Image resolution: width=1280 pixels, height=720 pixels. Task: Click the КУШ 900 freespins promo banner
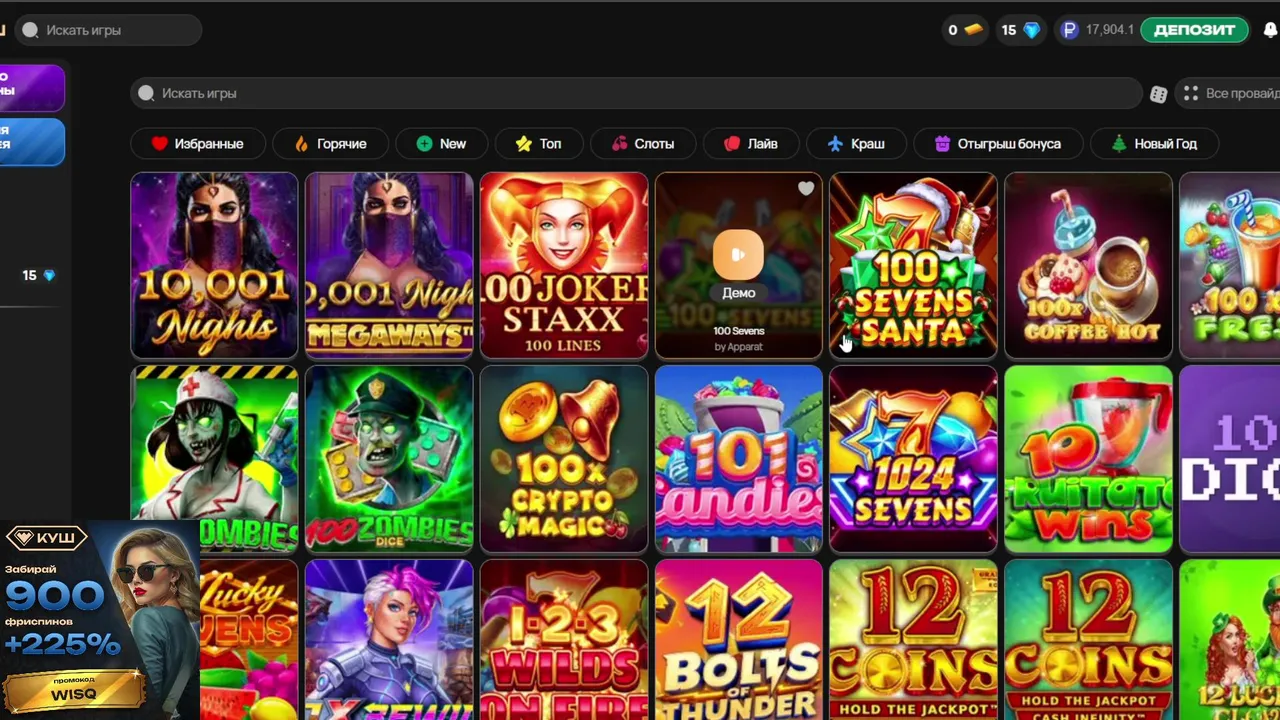click(x=100, y=620)
